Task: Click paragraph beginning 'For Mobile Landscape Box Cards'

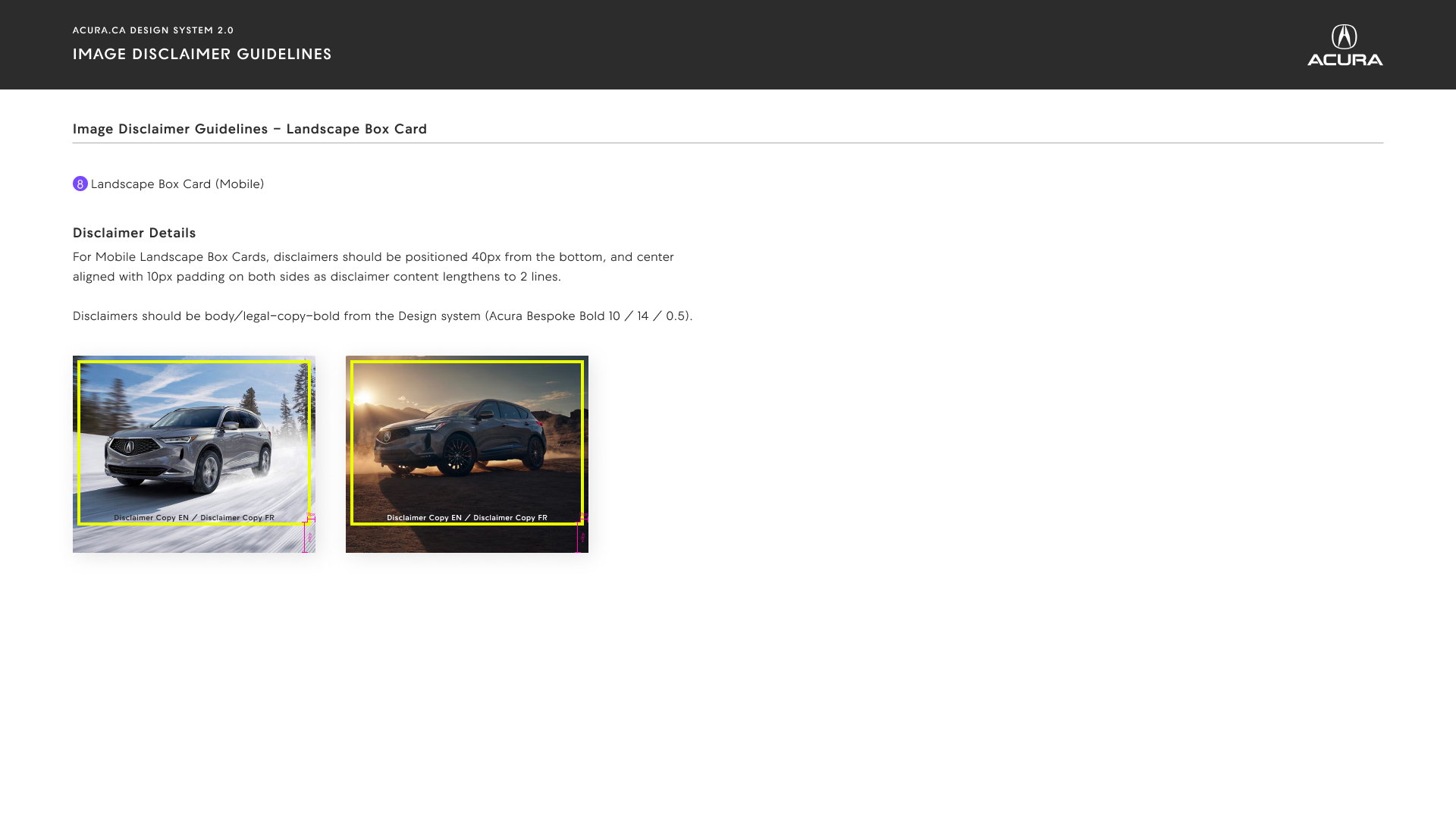Action: pos(373,267)
